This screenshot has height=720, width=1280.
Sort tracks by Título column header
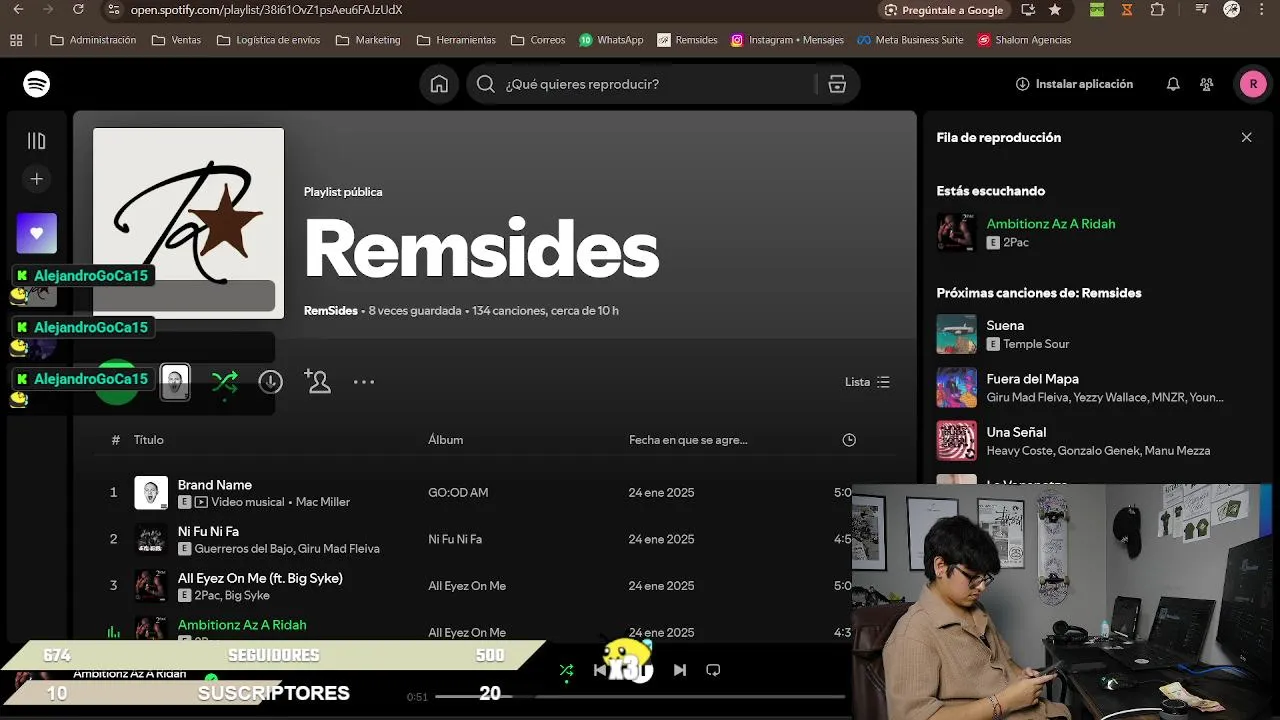pos(149,440)
